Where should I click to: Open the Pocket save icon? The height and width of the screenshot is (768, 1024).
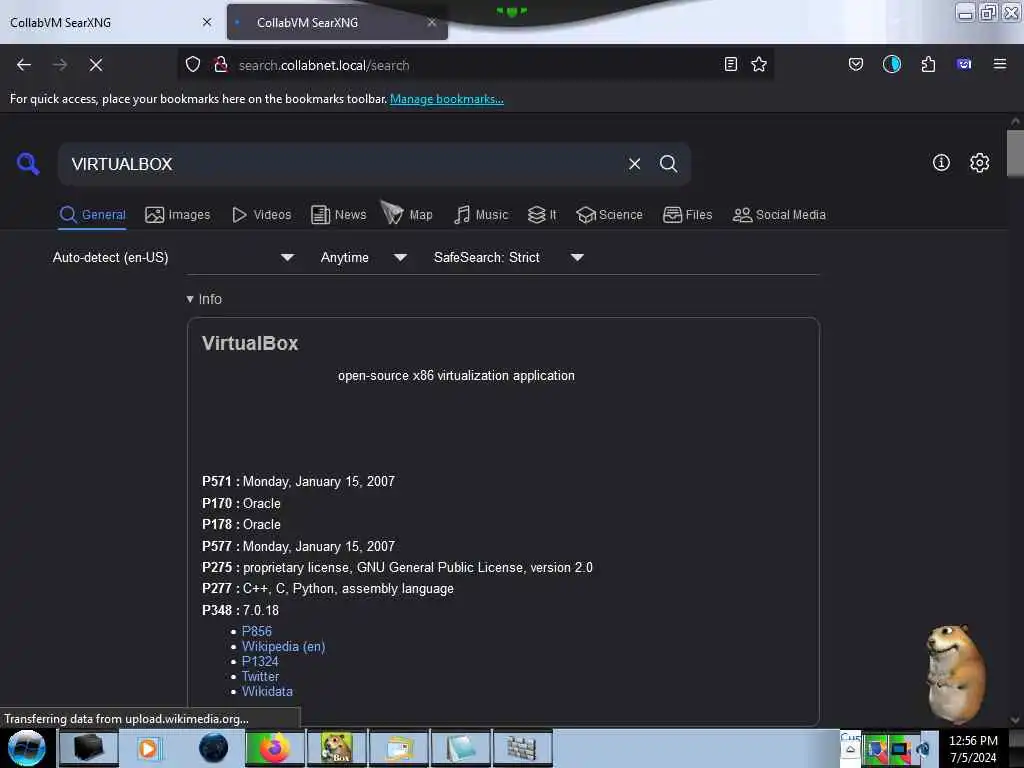click(856, 64)
